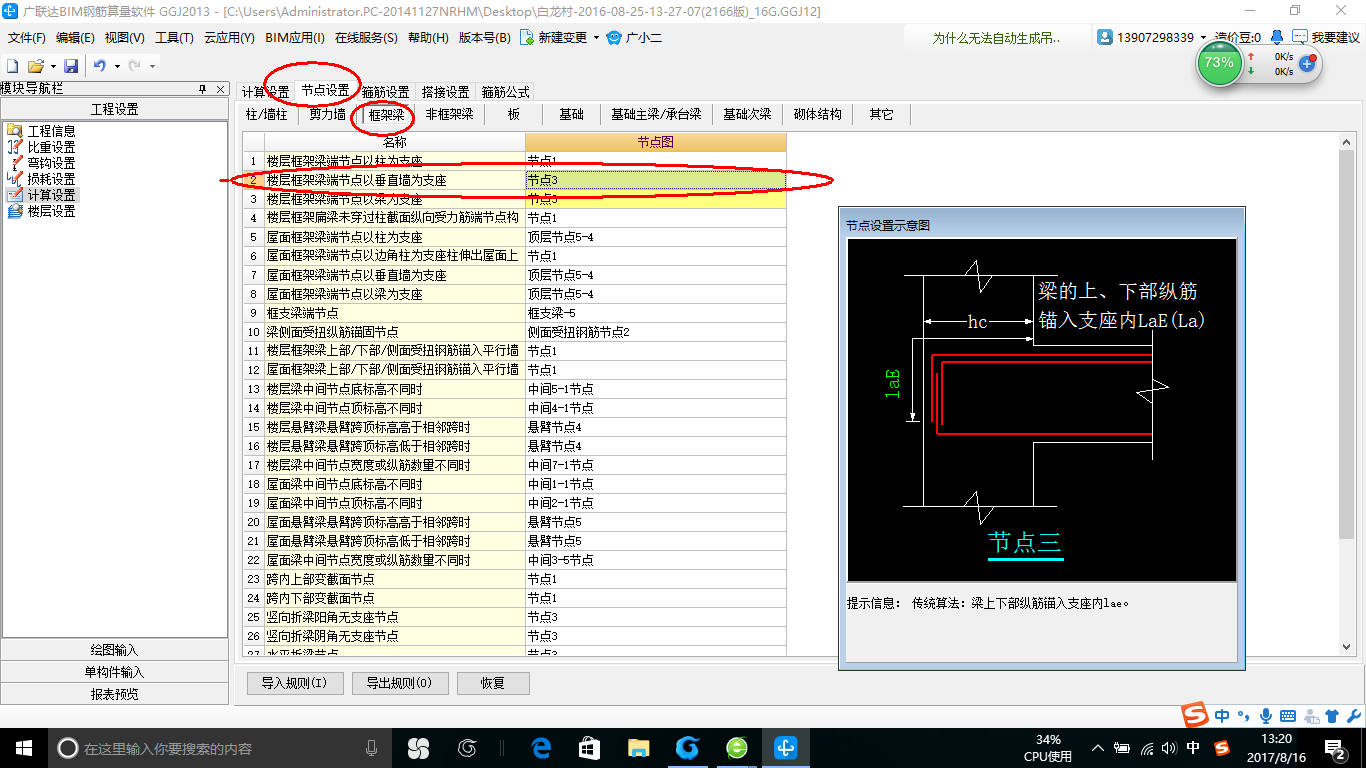The height and width of the screenshot is (768, 1366).
Task: Click Sogou skin shirt icon
Action: [x=1331, y=716]
